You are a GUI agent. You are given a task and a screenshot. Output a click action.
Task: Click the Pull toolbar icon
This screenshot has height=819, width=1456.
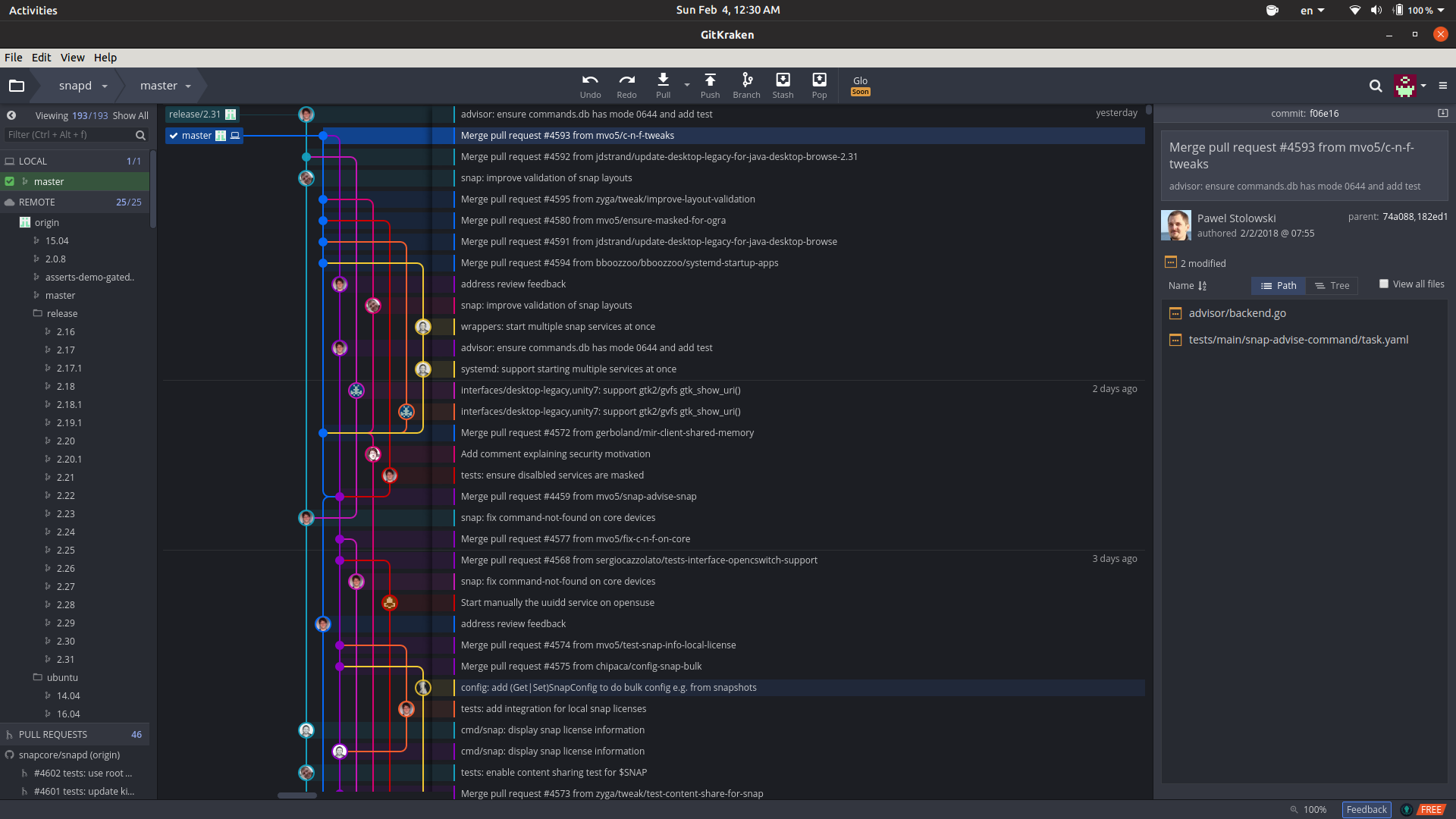(663, 86)
